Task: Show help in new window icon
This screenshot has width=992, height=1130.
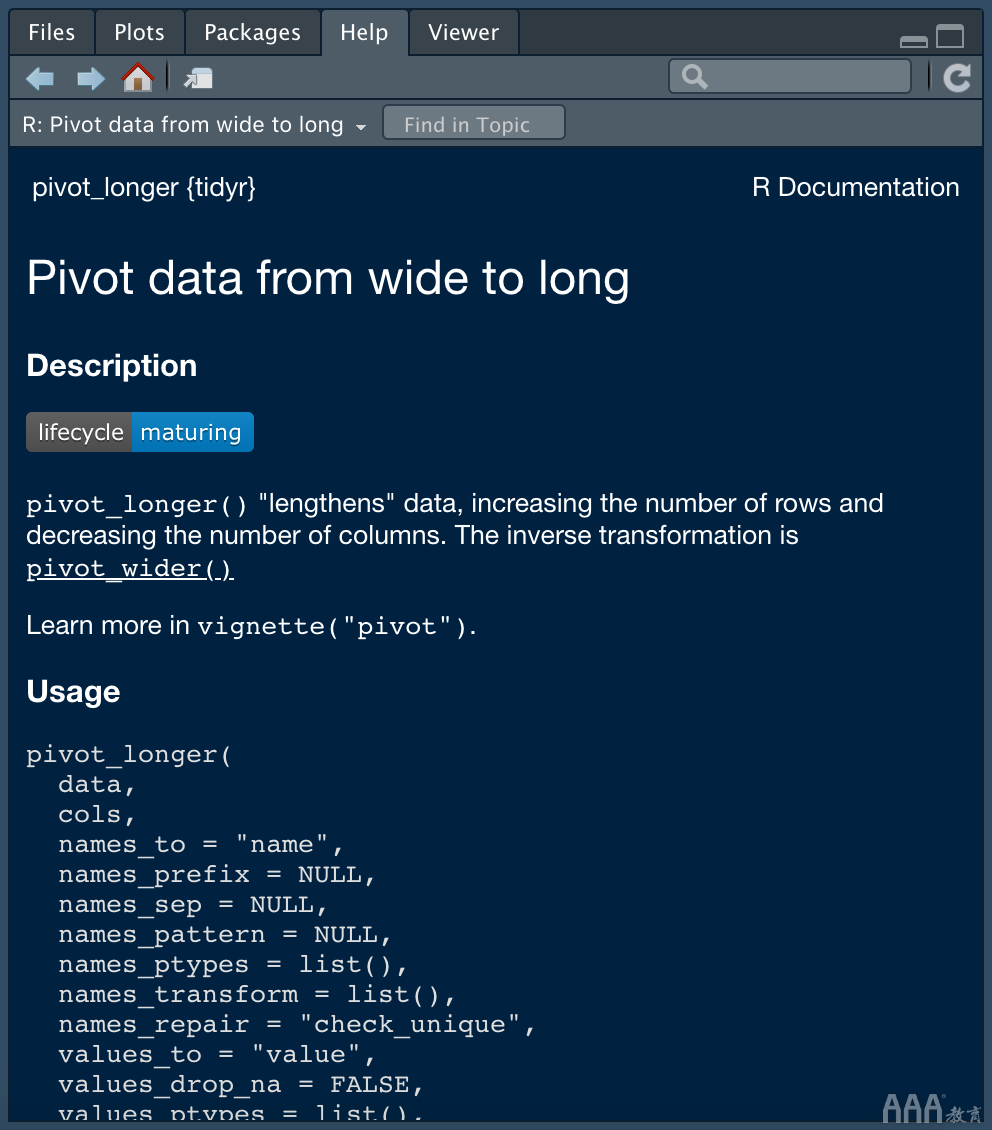Action: [x=198, y=78]
